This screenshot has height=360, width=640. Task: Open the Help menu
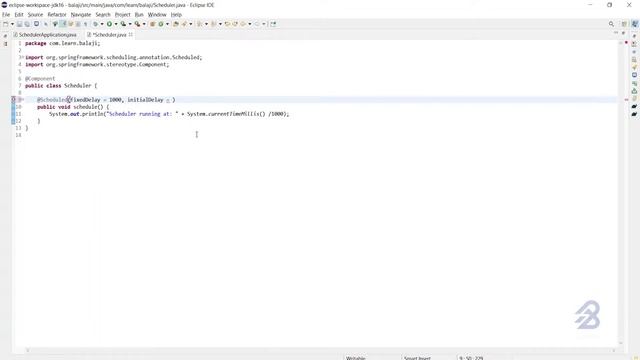click(x=176, y=15)
